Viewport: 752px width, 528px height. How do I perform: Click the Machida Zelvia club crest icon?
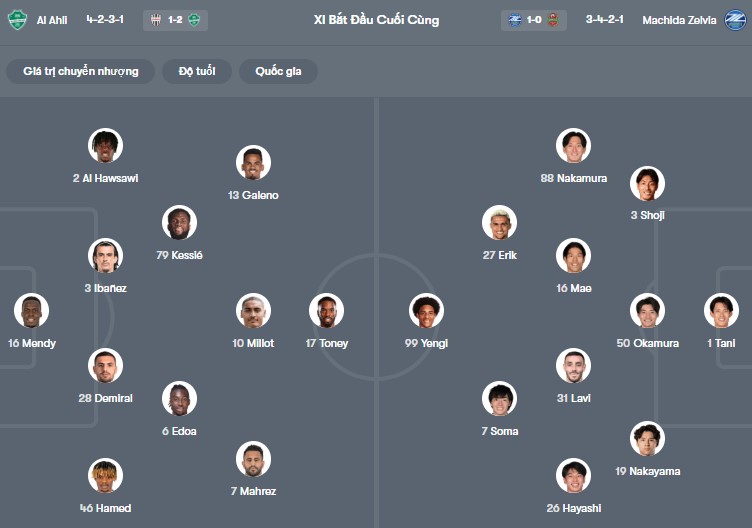735,20
